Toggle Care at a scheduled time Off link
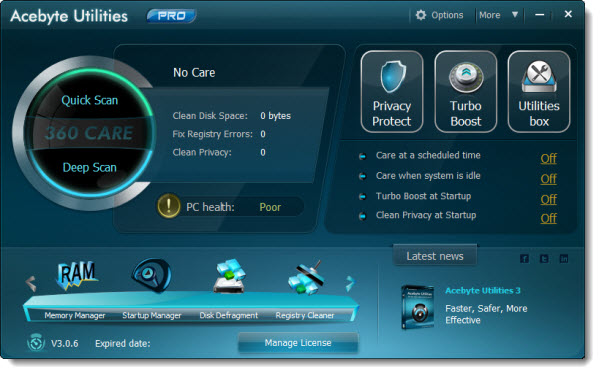 [x=548, y=158]
